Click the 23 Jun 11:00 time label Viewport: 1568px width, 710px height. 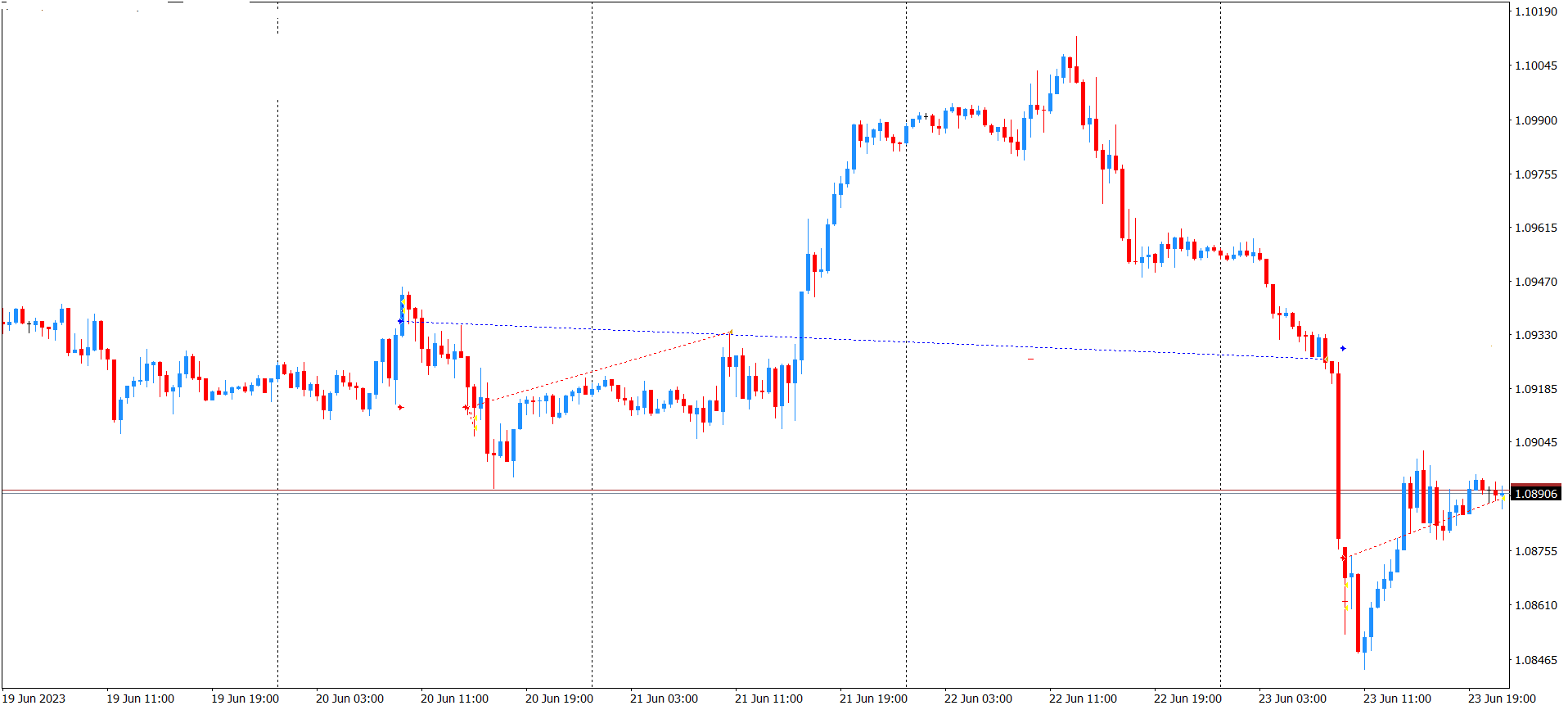[1397, 699]
